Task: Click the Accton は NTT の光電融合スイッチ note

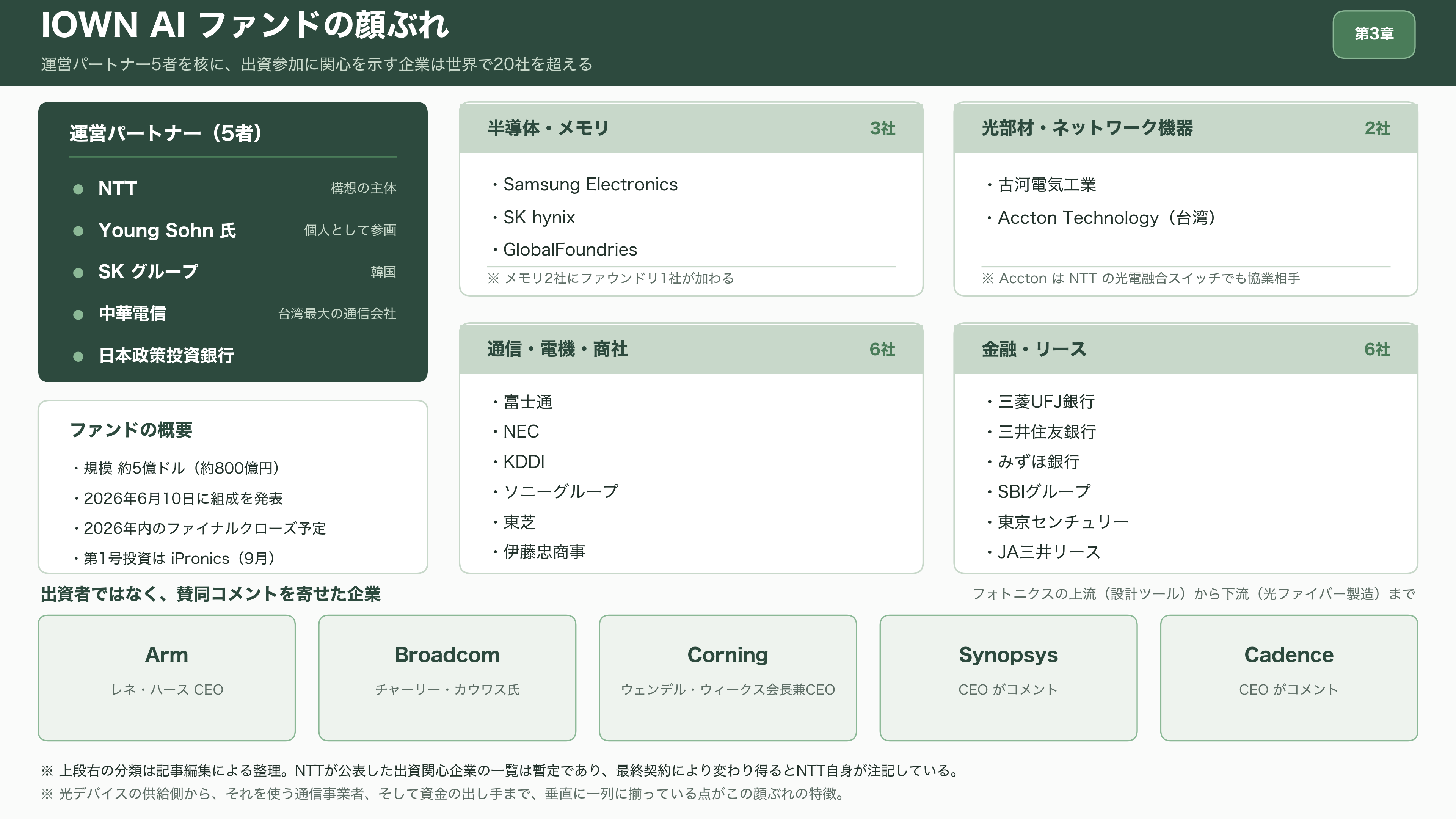Action: (1141, 278)
